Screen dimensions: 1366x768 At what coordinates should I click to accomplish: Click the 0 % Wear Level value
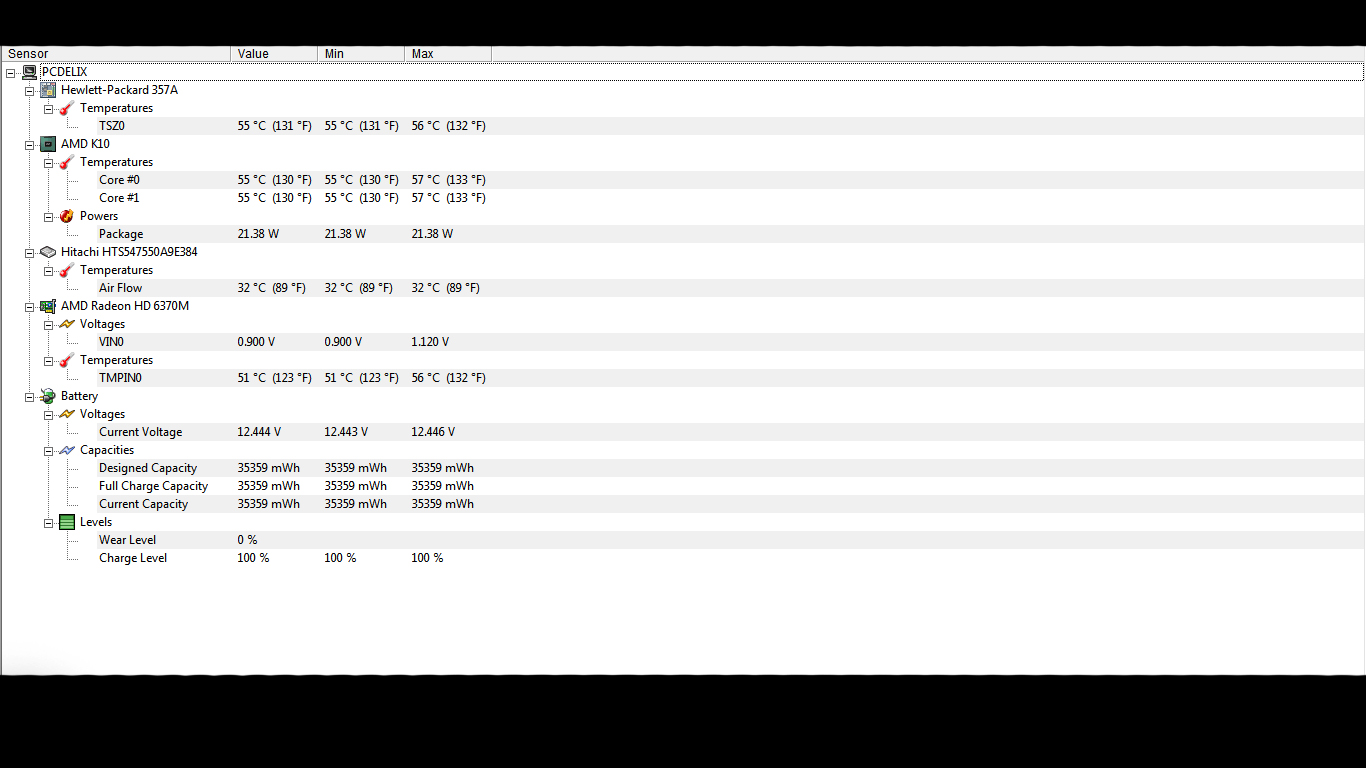pos(247,540)
